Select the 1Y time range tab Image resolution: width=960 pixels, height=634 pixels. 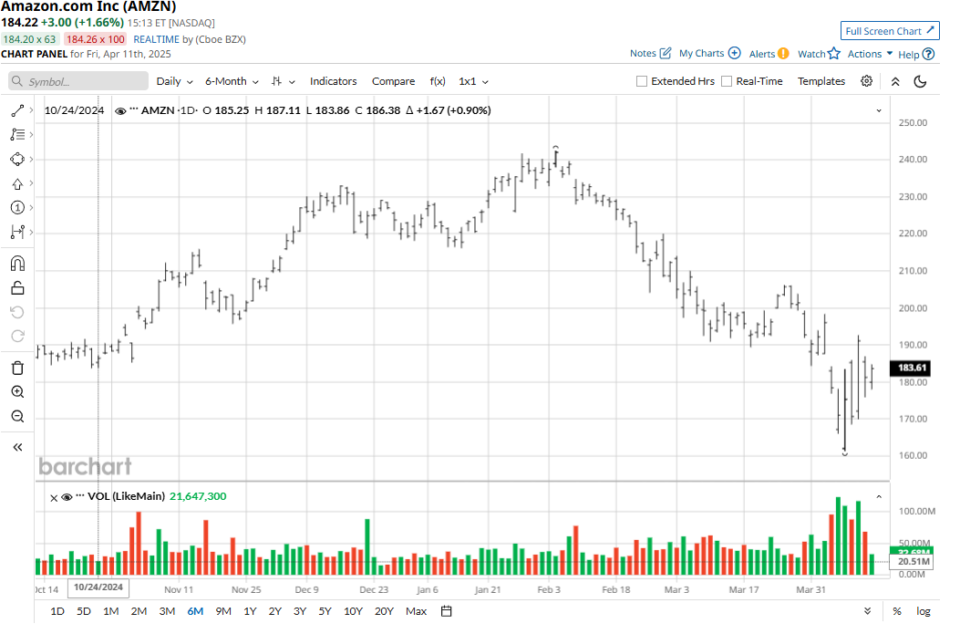(x=250, y=611)
